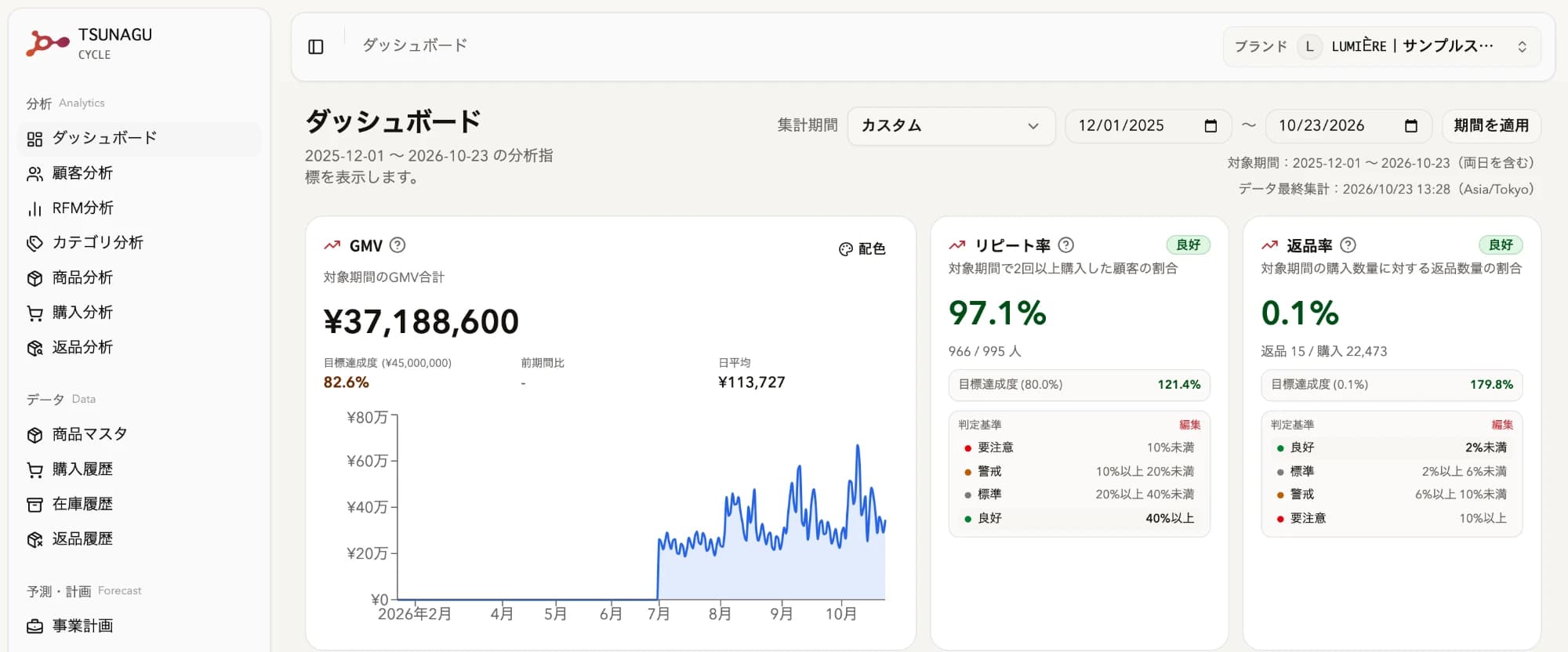
Task: Click the LUMIÈRE brand avatar L
Action: click(x=1309, y=47)
